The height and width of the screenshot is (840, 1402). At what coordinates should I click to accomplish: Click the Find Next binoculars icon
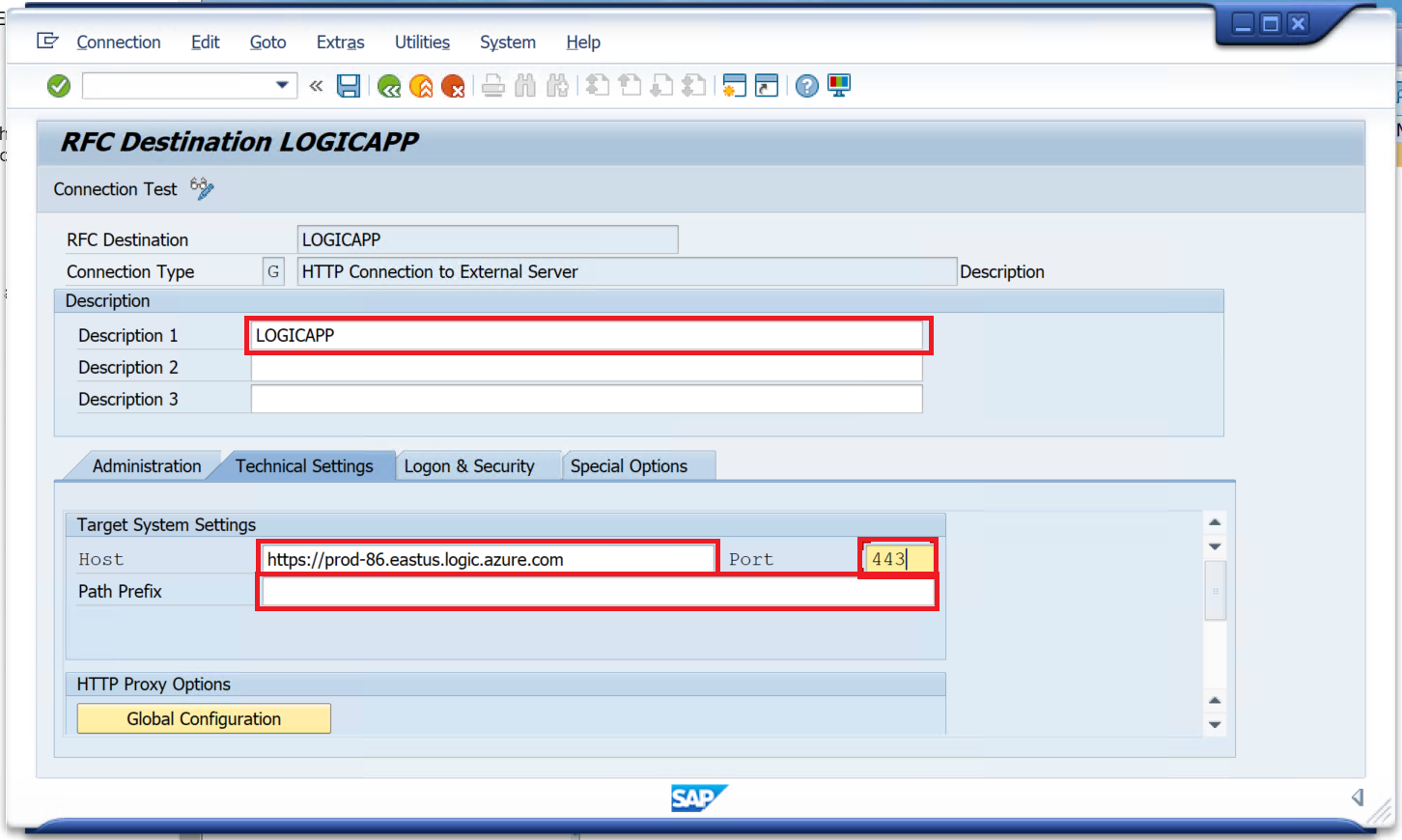click(x=558, y=86)
